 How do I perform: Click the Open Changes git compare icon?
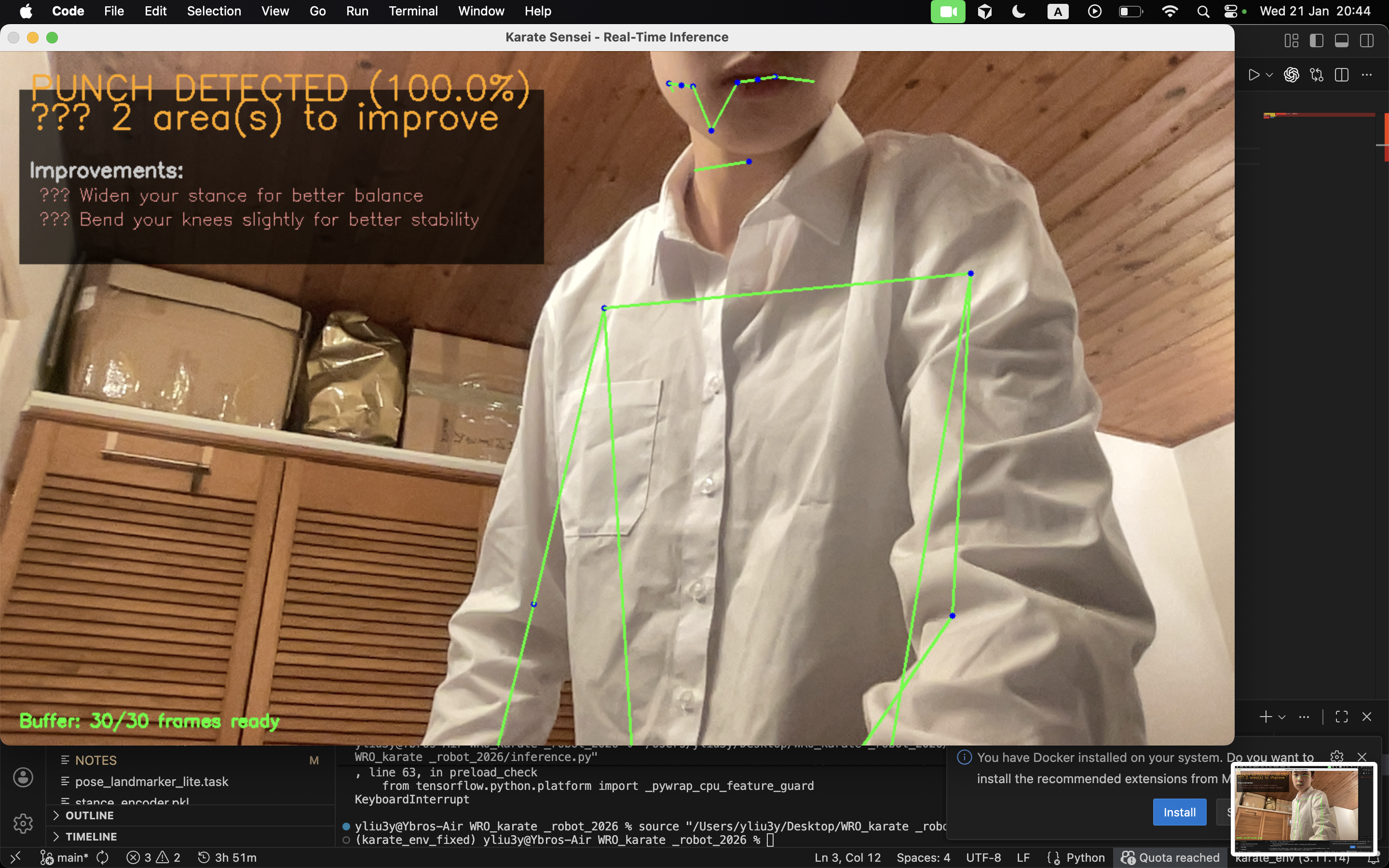pos(1317,75)
